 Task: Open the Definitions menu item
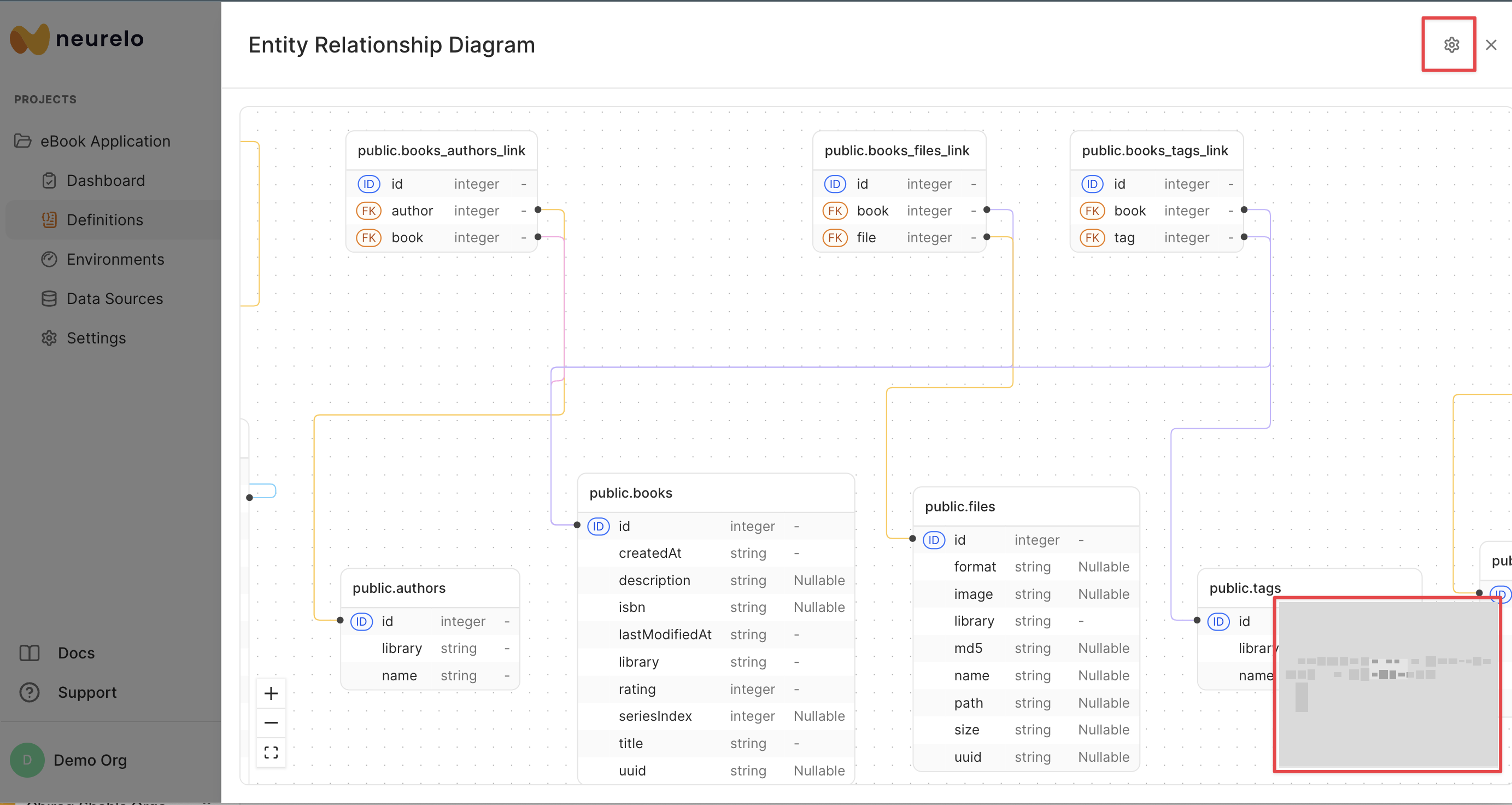[x=104, y=220]
